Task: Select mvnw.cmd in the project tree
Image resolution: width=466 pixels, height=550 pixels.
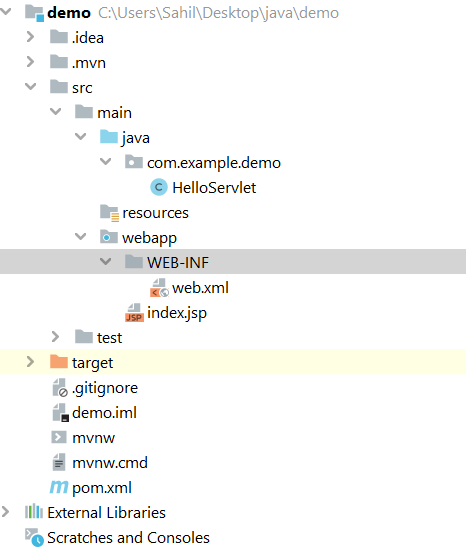Action: tap(110, 463)
